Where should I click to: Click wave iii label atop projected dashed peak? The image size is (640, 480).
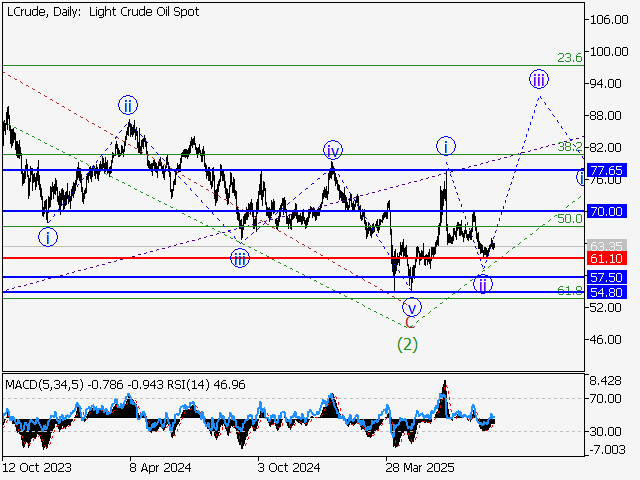(x=538, y=79)
